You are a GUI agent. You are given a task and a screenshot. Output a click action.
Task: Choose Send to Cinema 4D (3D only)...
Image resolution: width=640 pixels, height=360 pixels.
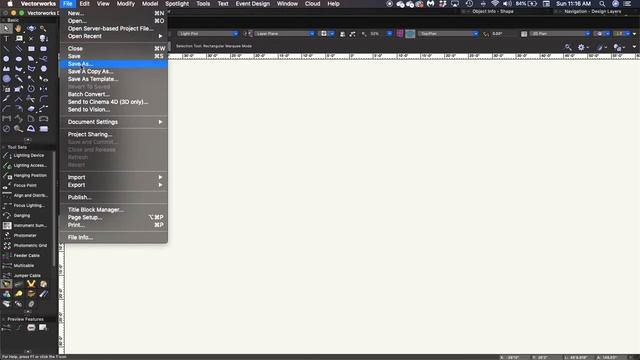click(x=113, y=102)
